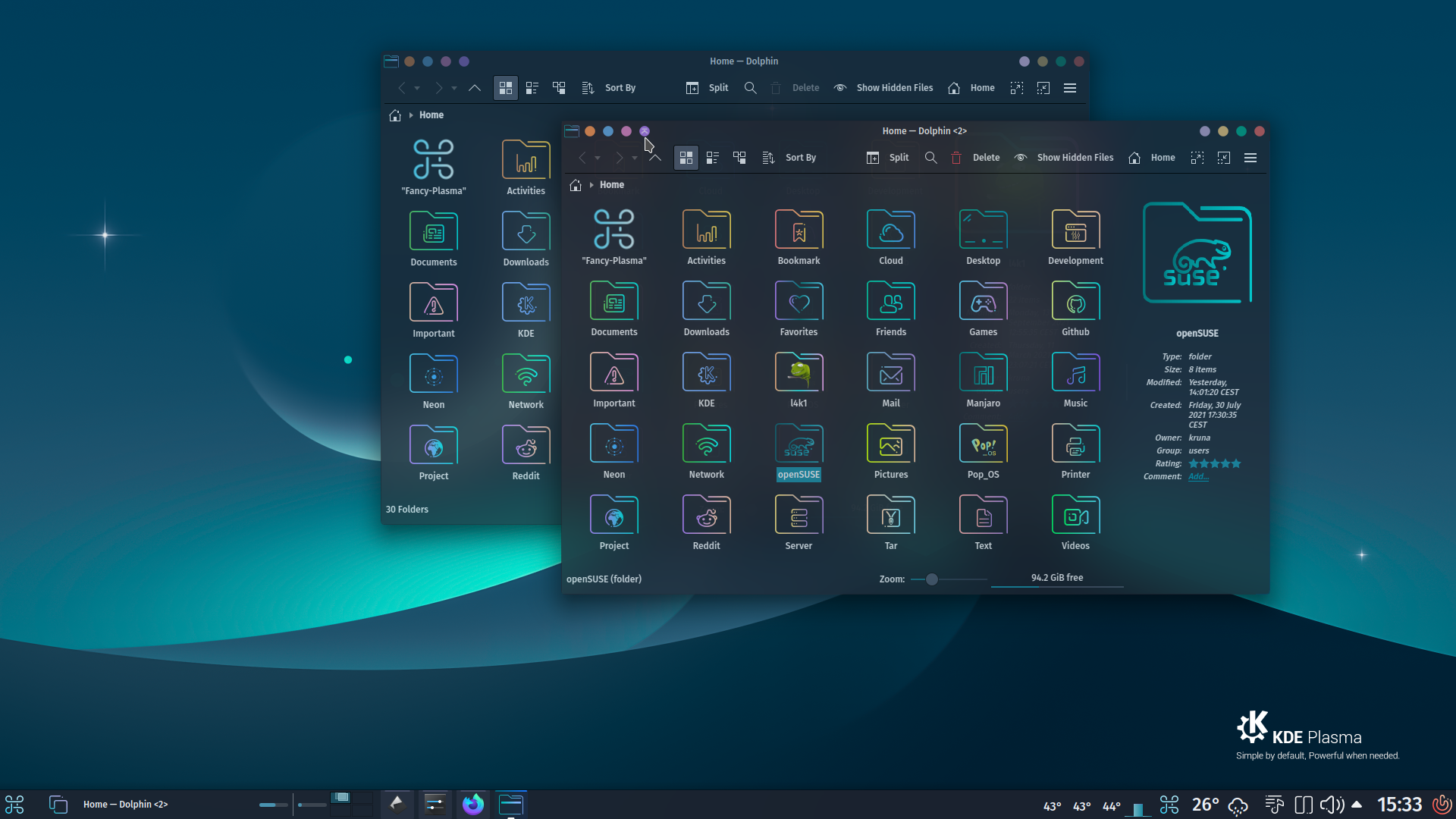The image size is (1456, 819).
Task: Click Split view in Dolphin <2> toolbar
Action: 888,158
